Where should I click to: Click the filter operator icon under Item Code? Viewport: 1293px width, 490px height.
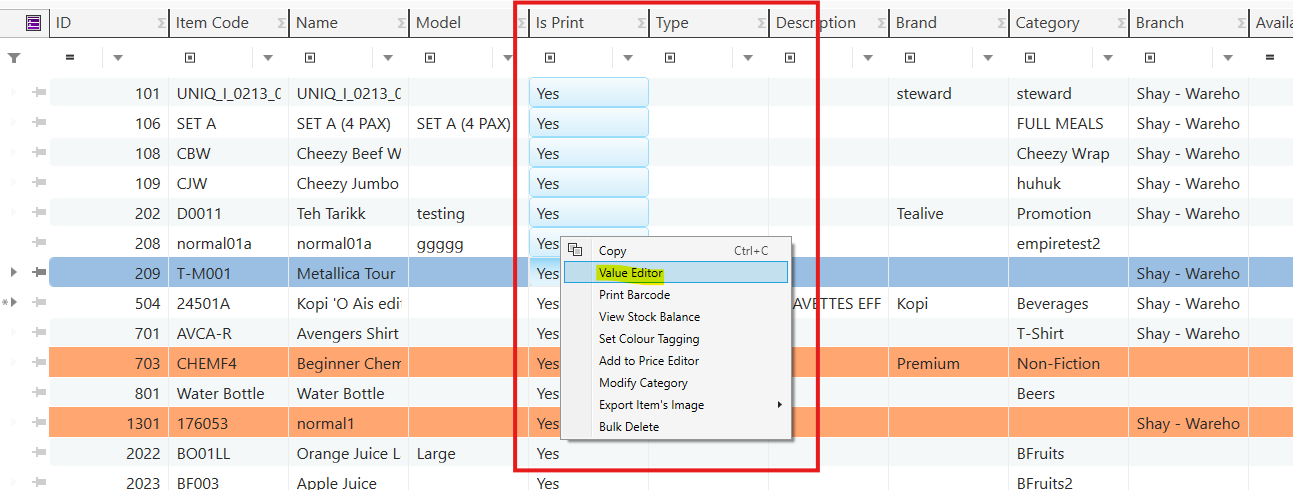pyautogui.click(x=190, y=58)
